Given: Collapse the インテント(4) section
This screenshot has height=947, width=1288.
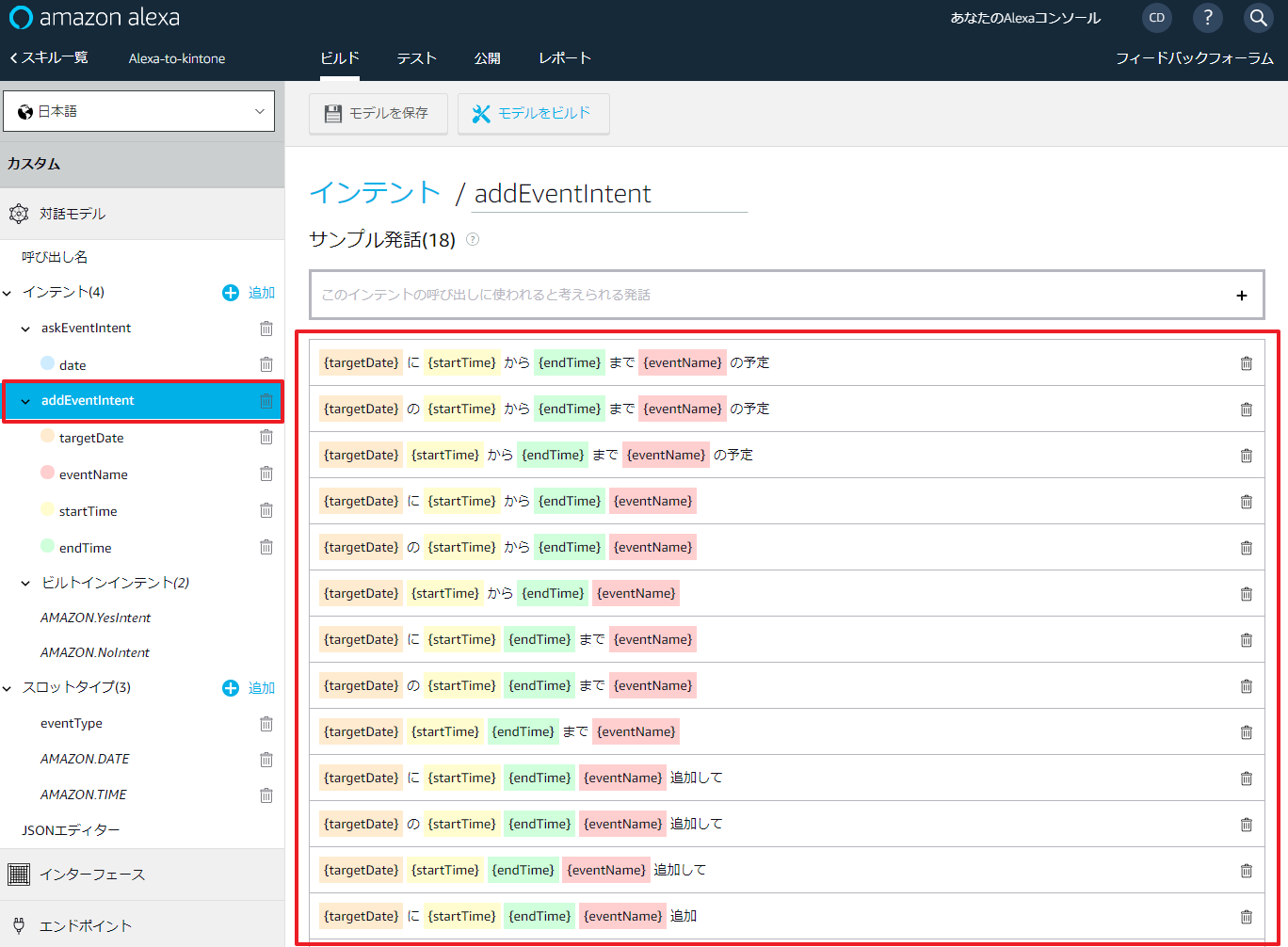Looking at the screenshot, I should pyautogui.click(x=8, y=293).
